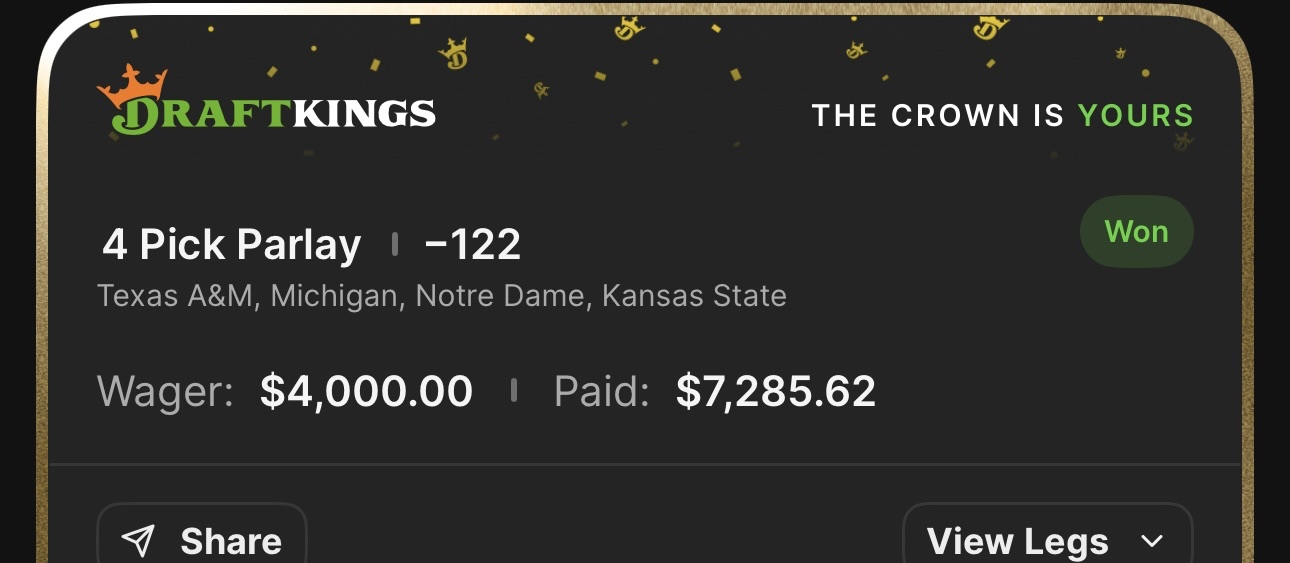
Task: Click the Paid label
Action: [x=601, y=391]
